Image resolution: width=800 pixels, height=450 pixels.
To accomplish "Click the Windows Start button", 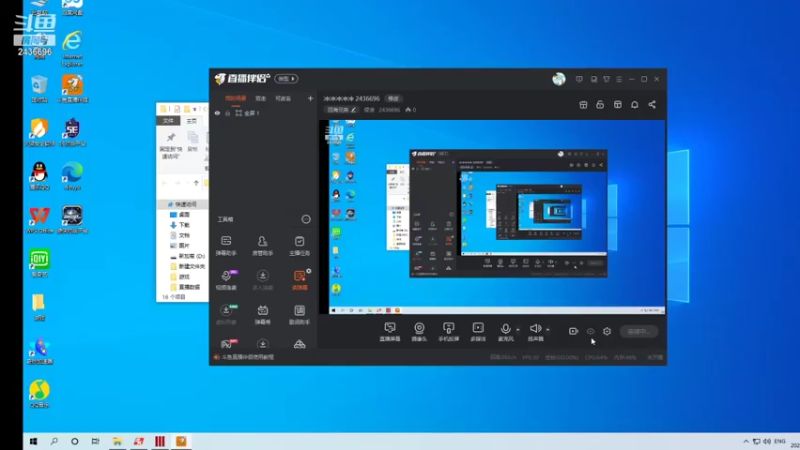I will (x=34, y=441).
